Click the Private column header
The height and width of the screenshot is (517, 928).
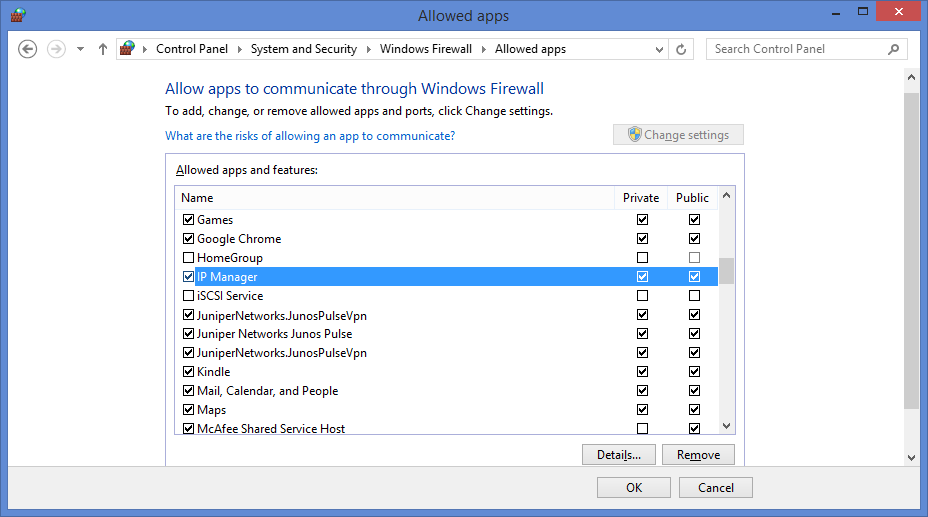tap(641, 198)
